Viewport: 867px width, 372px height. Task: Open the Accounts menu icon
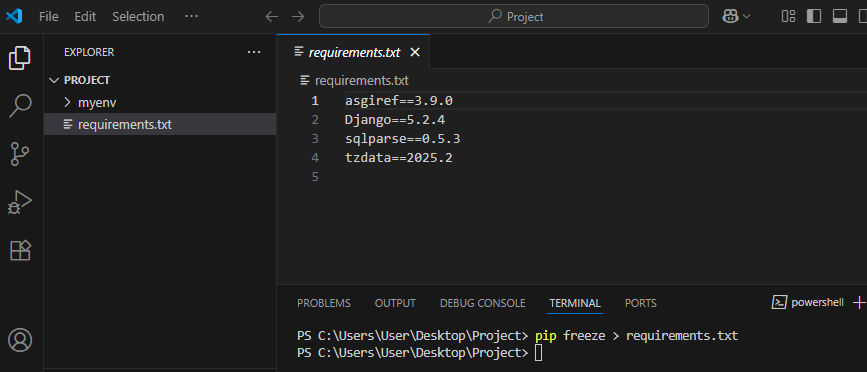click(x=20, y=340)
